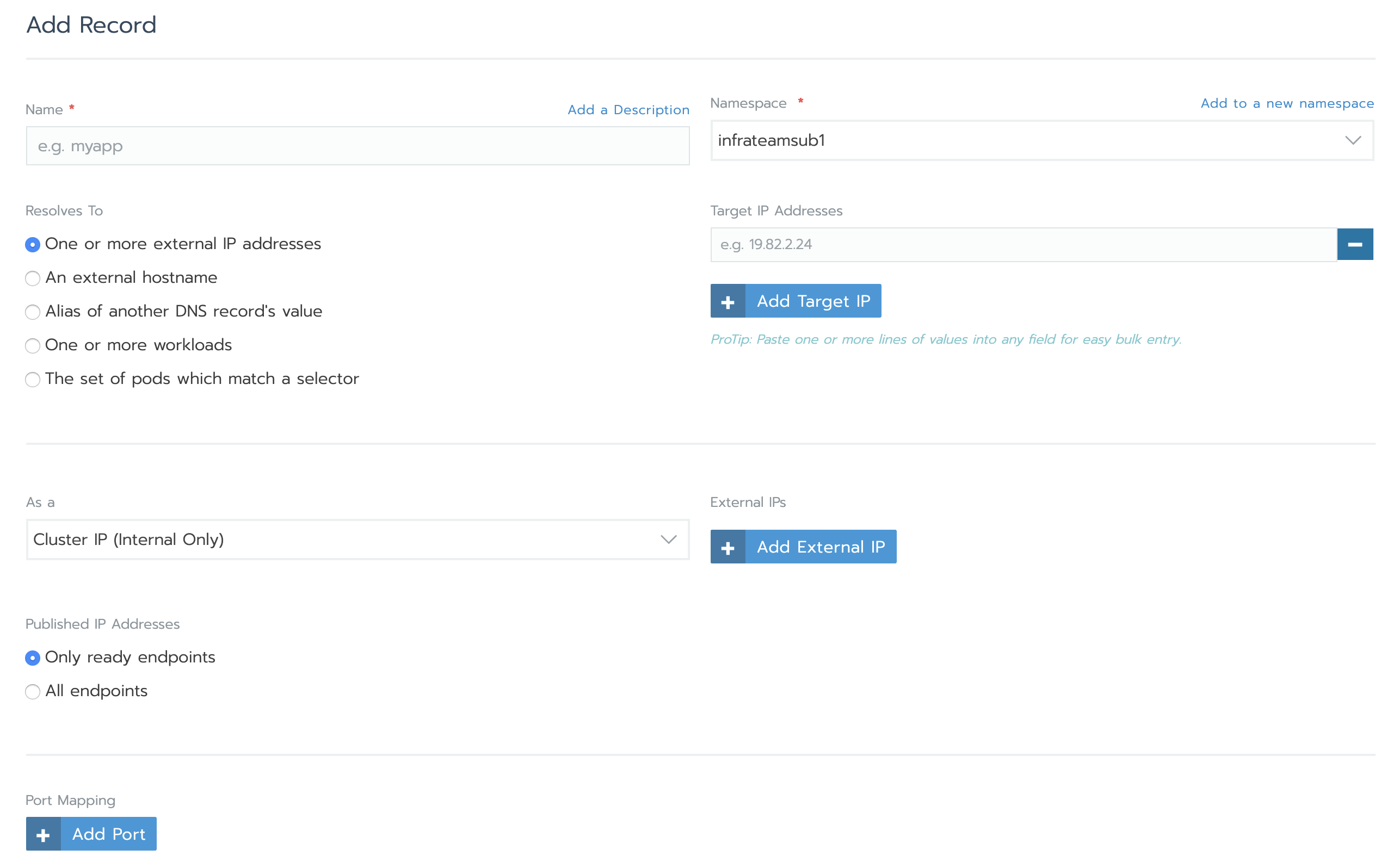Click the minus icon to remove target IP

pyautogui.click(x=1354, y=245)
